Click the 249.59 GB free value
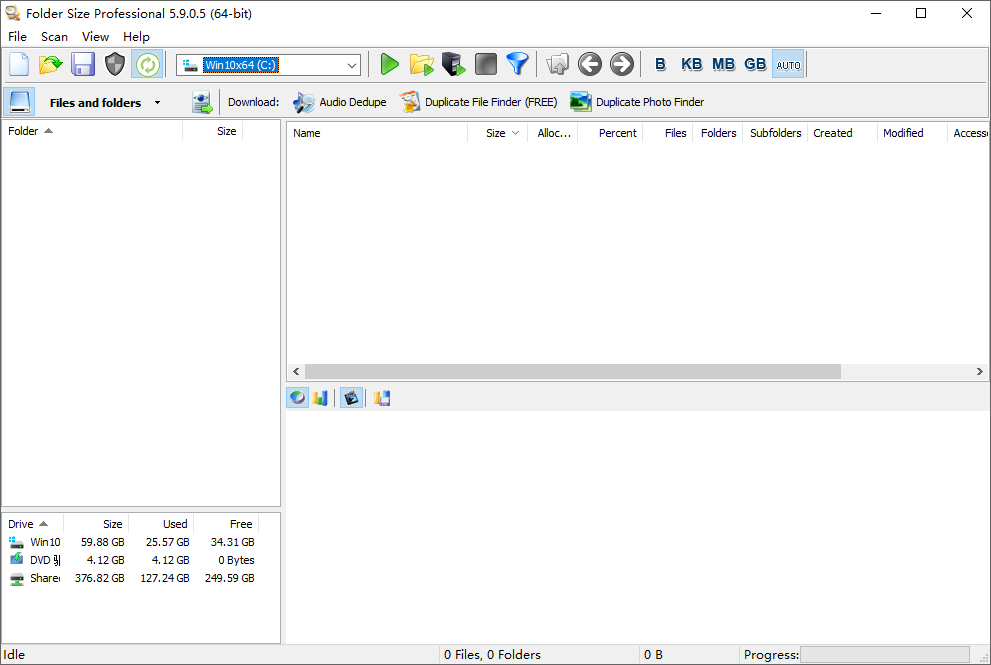 pos(229,578)
